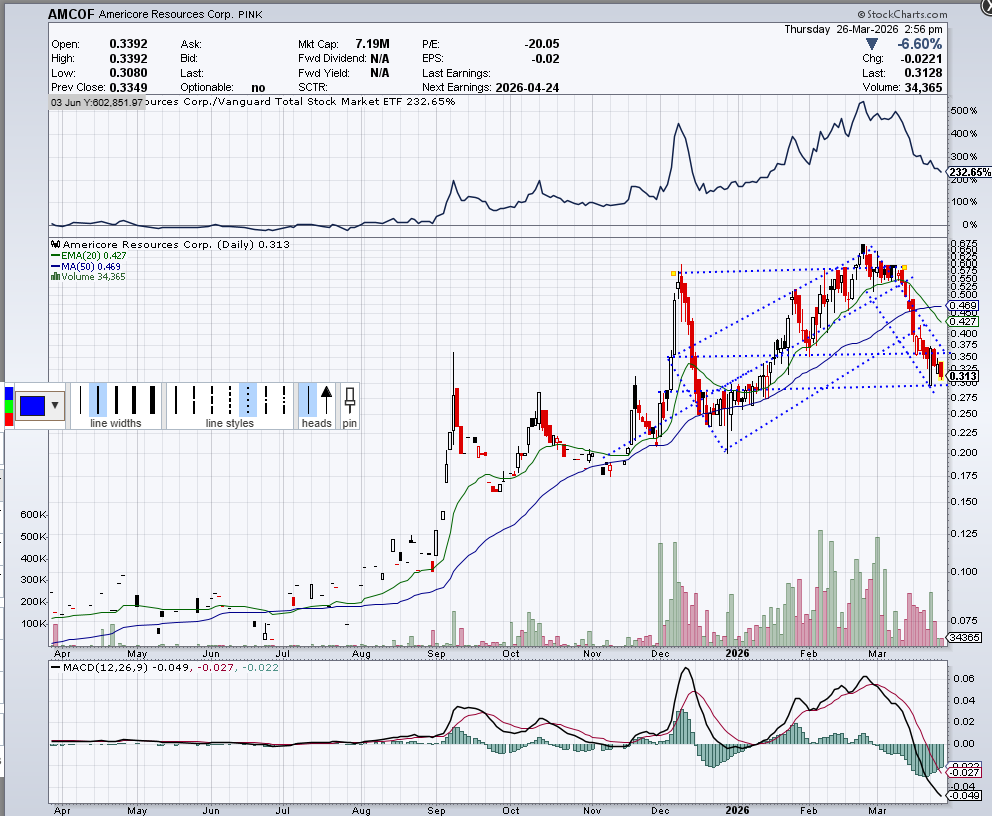Choose the dotted line style
This screenshot has height=816, width=992.
[248, 400]
